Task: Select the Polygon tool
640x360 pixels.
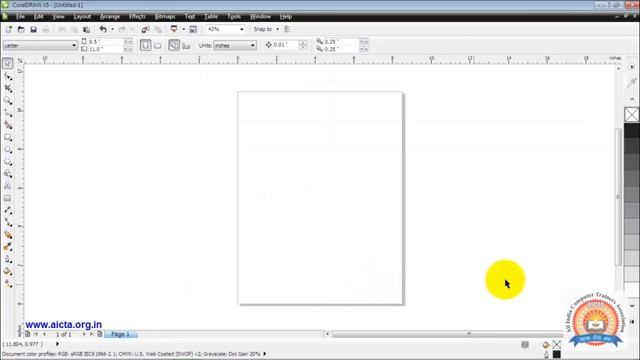Action: (x=7, y=162)
